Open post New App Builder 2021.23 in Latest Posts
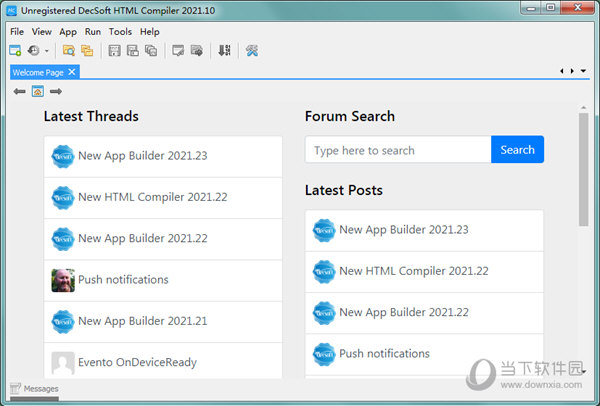 tap(424, 230)
